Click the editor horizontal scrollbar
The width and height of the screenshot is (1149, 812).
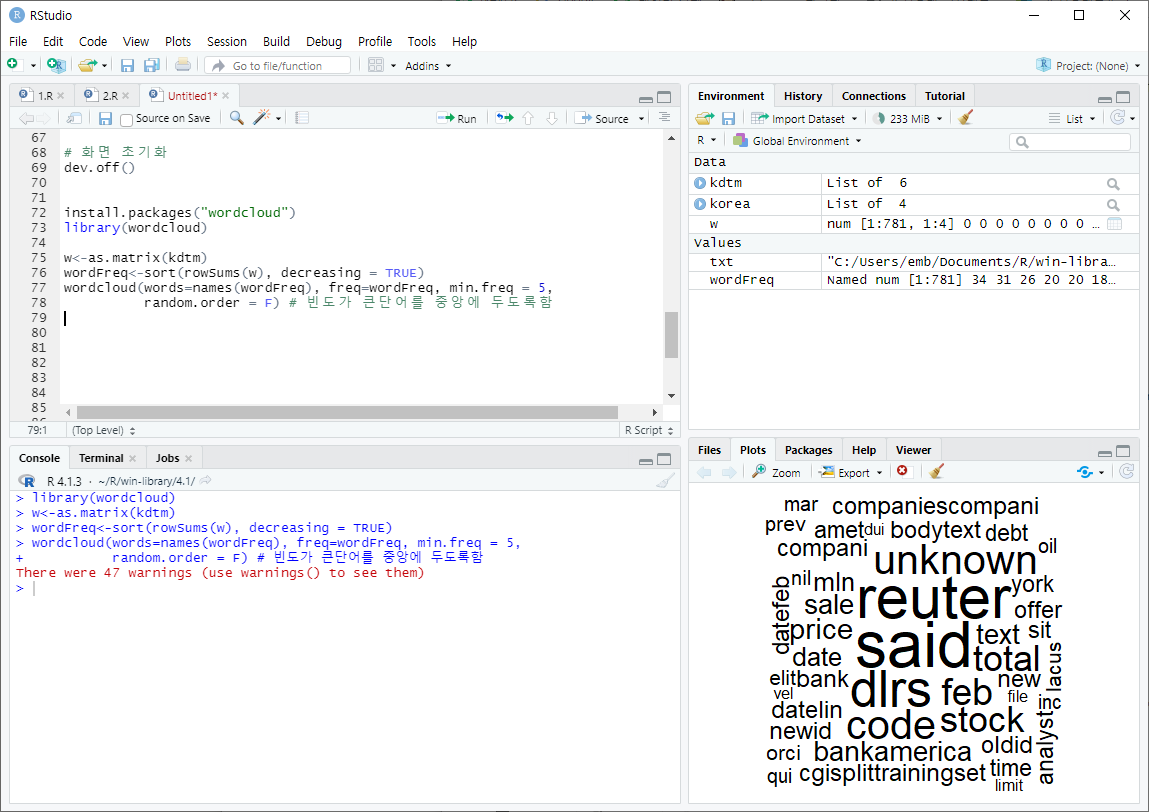click(x=347, y=413)
